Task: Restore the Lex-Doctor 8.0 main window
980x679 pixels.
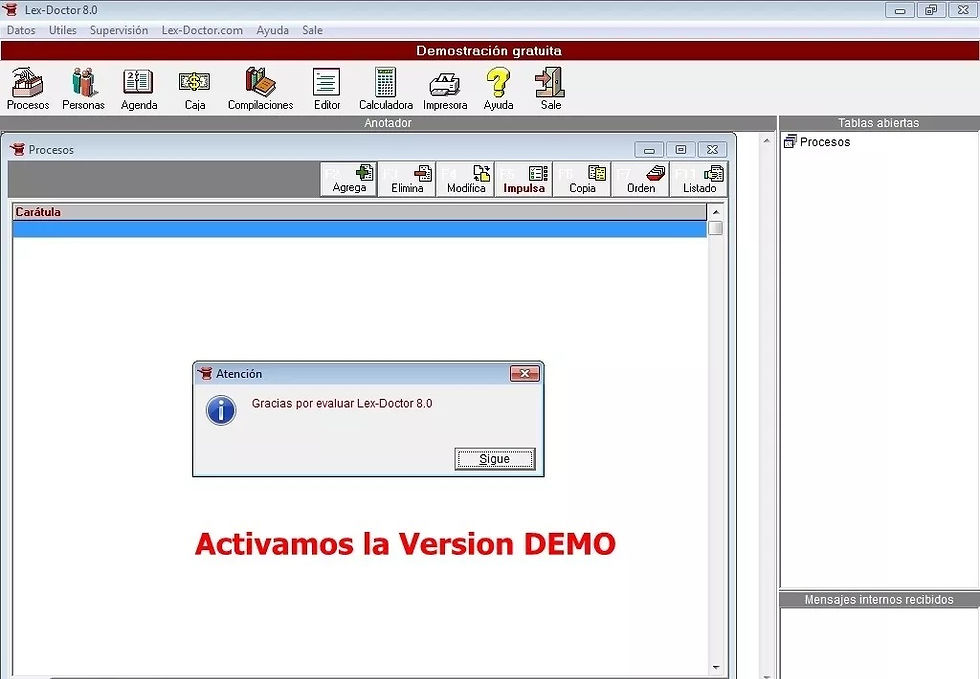Action: point(931,10)
